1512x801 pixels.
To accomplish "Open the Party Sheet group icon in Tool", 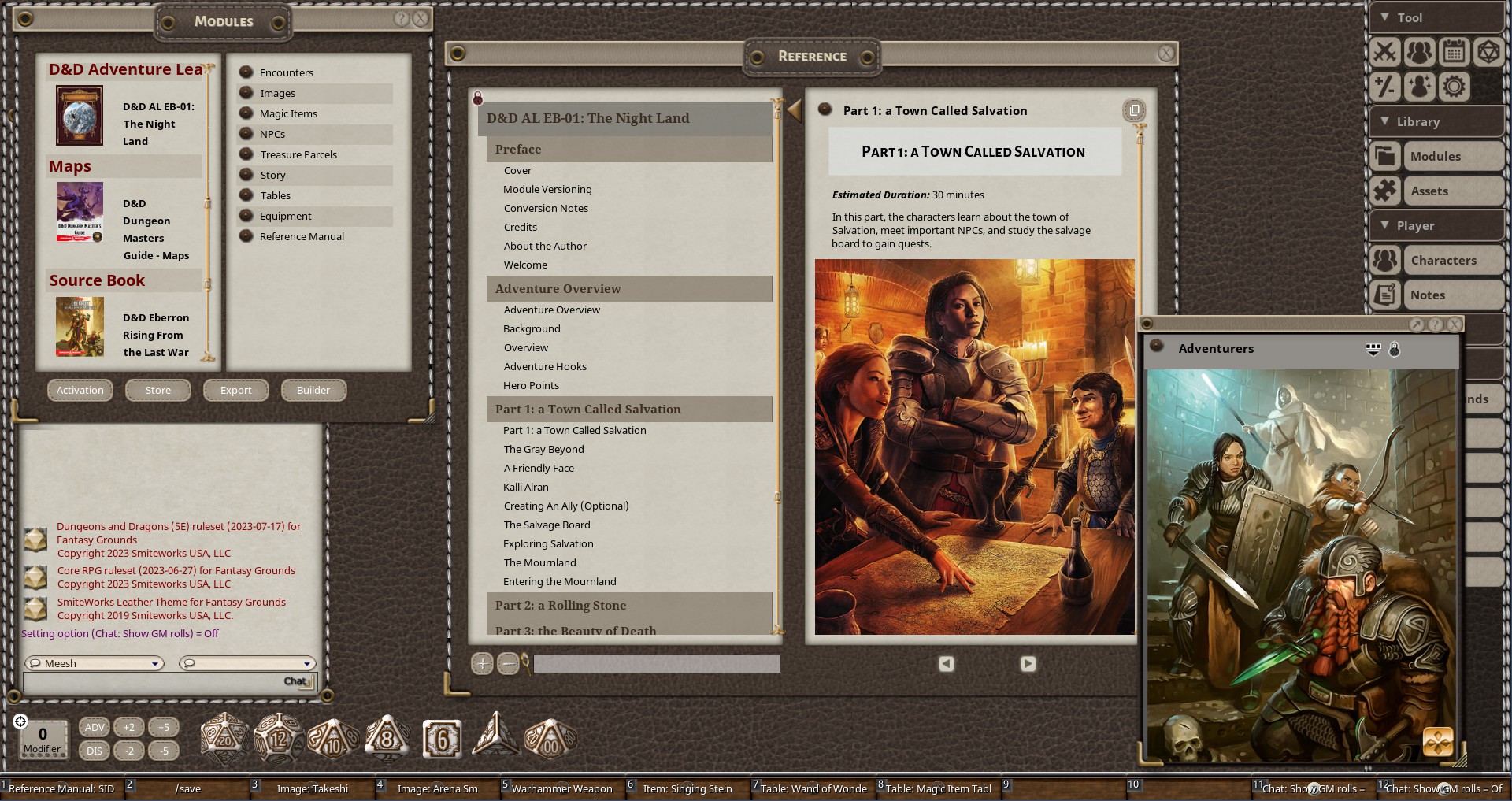I will click(1419, 52).
